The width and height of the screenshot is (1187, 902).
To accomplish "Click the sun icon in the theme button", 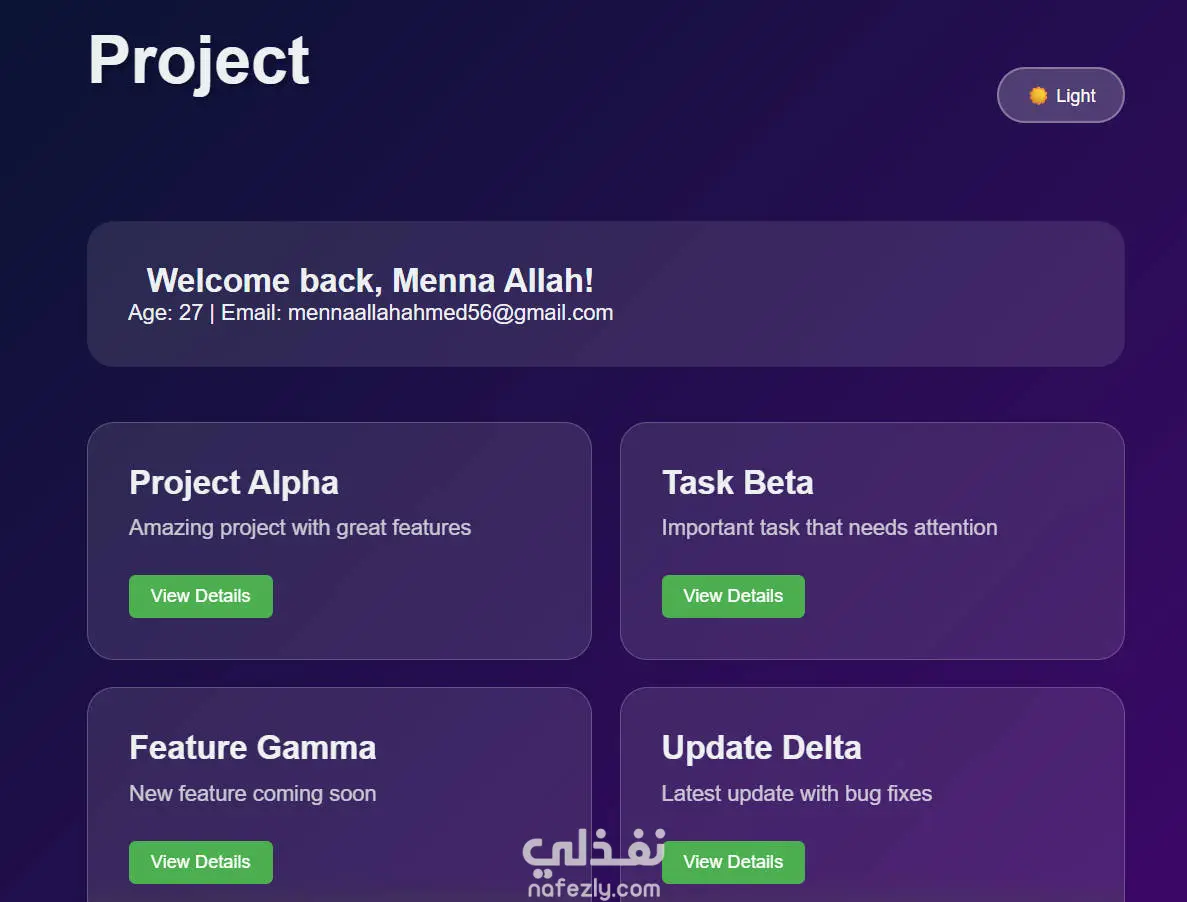I will [x=1038, y=95].
